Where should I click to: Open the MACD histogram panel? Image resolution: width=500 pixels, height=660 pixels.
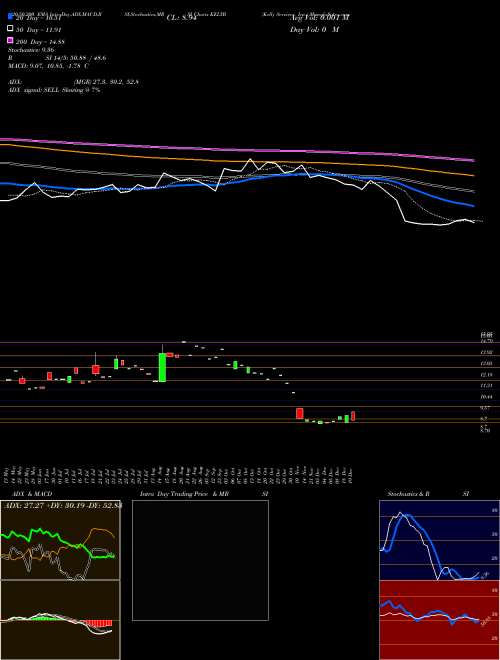tap(60, 620)
